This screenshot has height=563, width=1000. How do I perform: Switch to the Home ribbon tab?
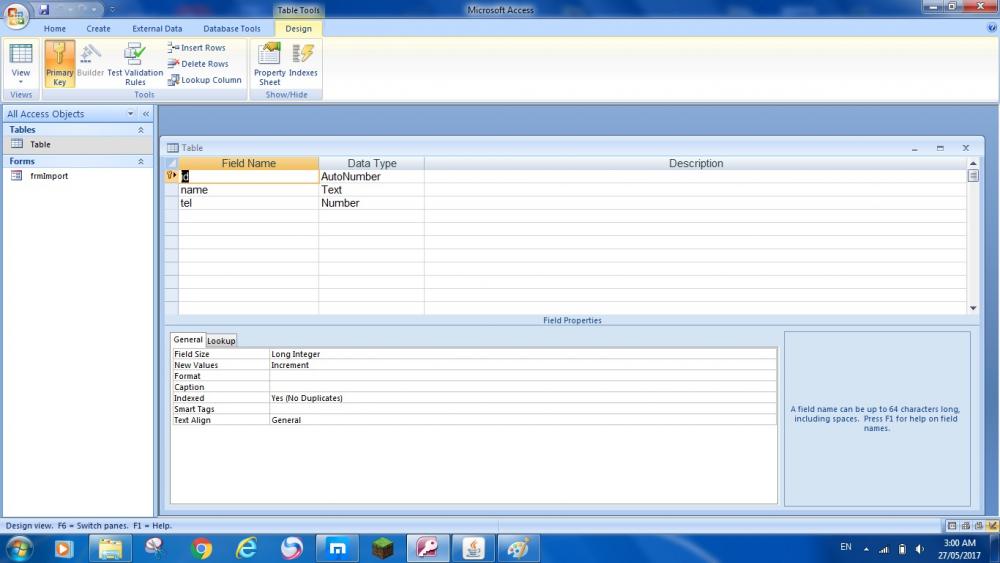(55, 29)
